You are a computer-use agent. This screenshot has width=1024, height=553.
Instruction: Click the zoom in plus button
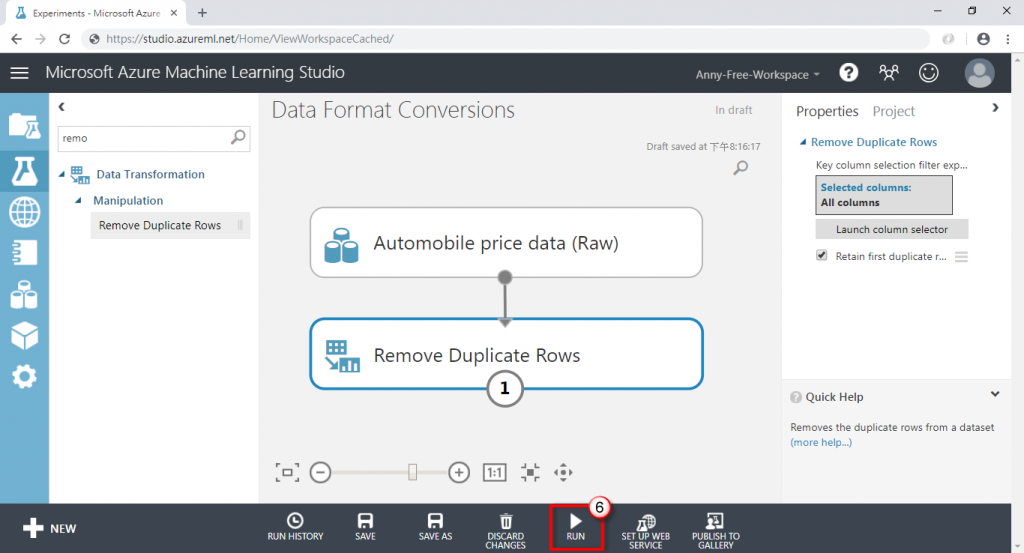click(459, 472)
